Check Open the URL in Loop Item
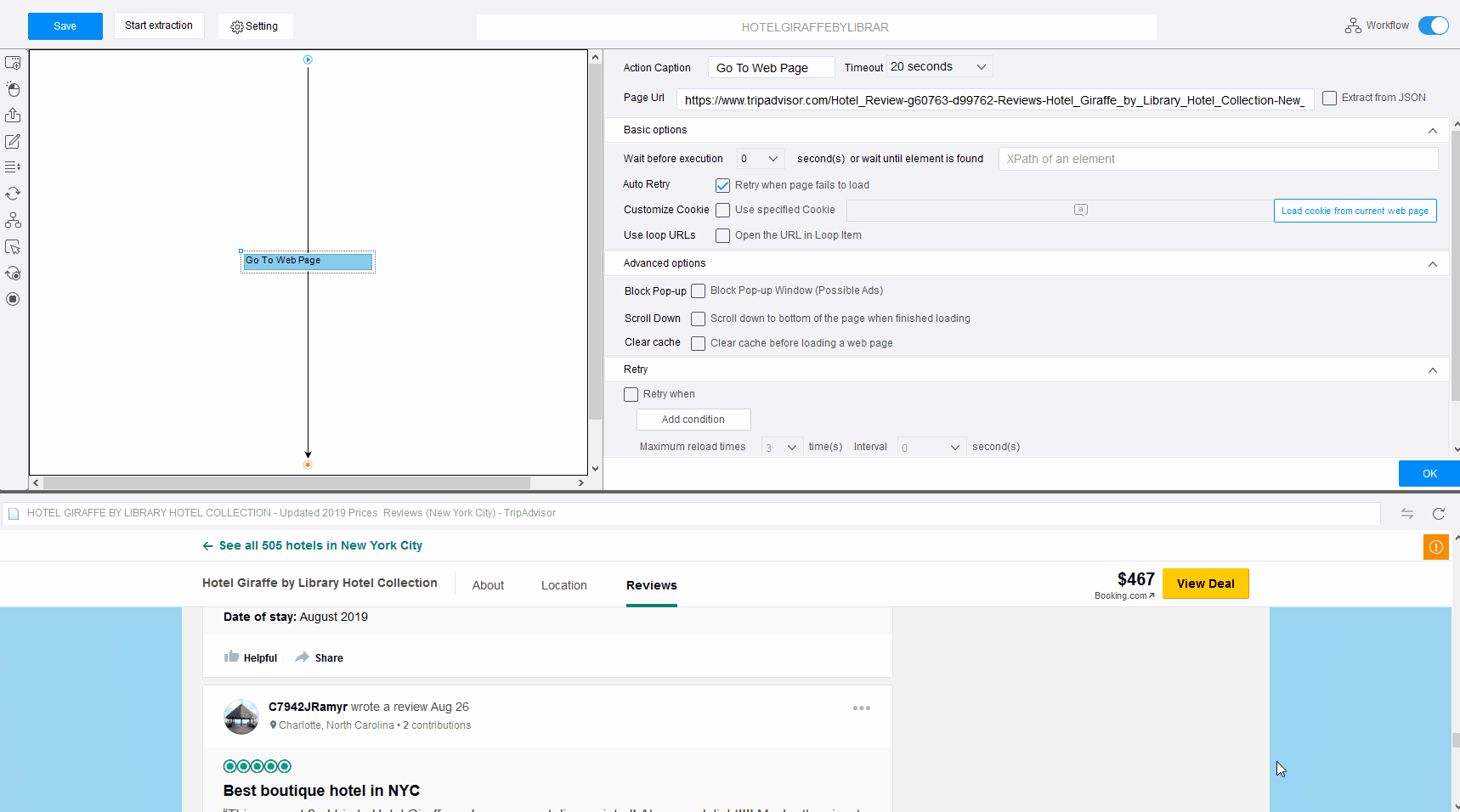This screenshot has width=1460, height=812. pyautogui.click(x=722, y=235)
